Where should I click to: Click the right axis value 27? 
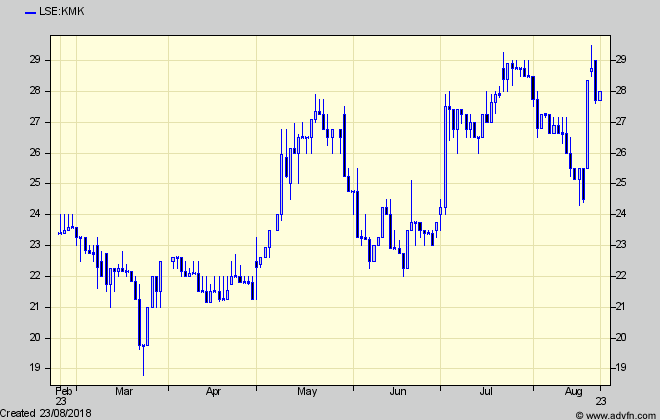click(620, 122)
